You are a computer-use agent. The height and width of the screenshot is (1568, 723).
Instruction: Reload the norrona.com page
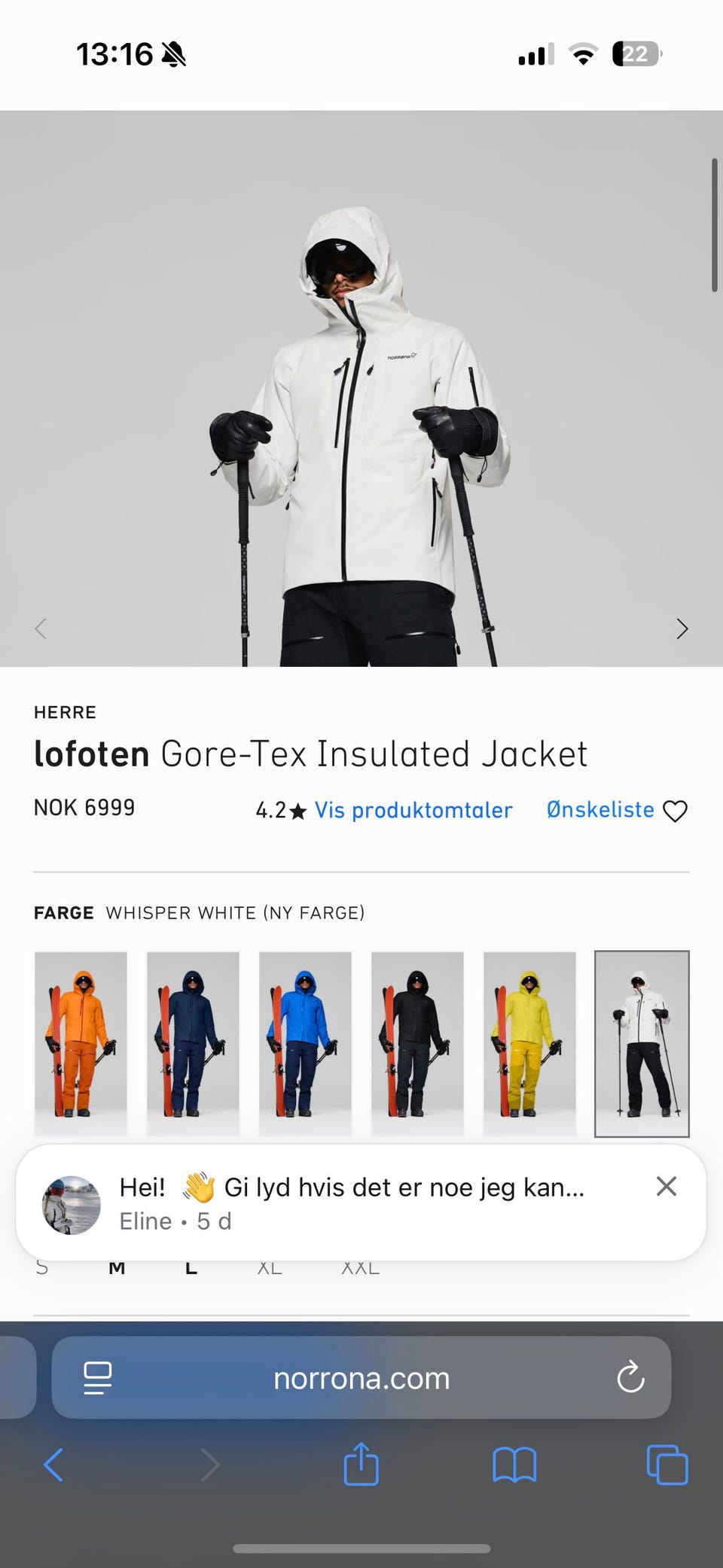630,1377
